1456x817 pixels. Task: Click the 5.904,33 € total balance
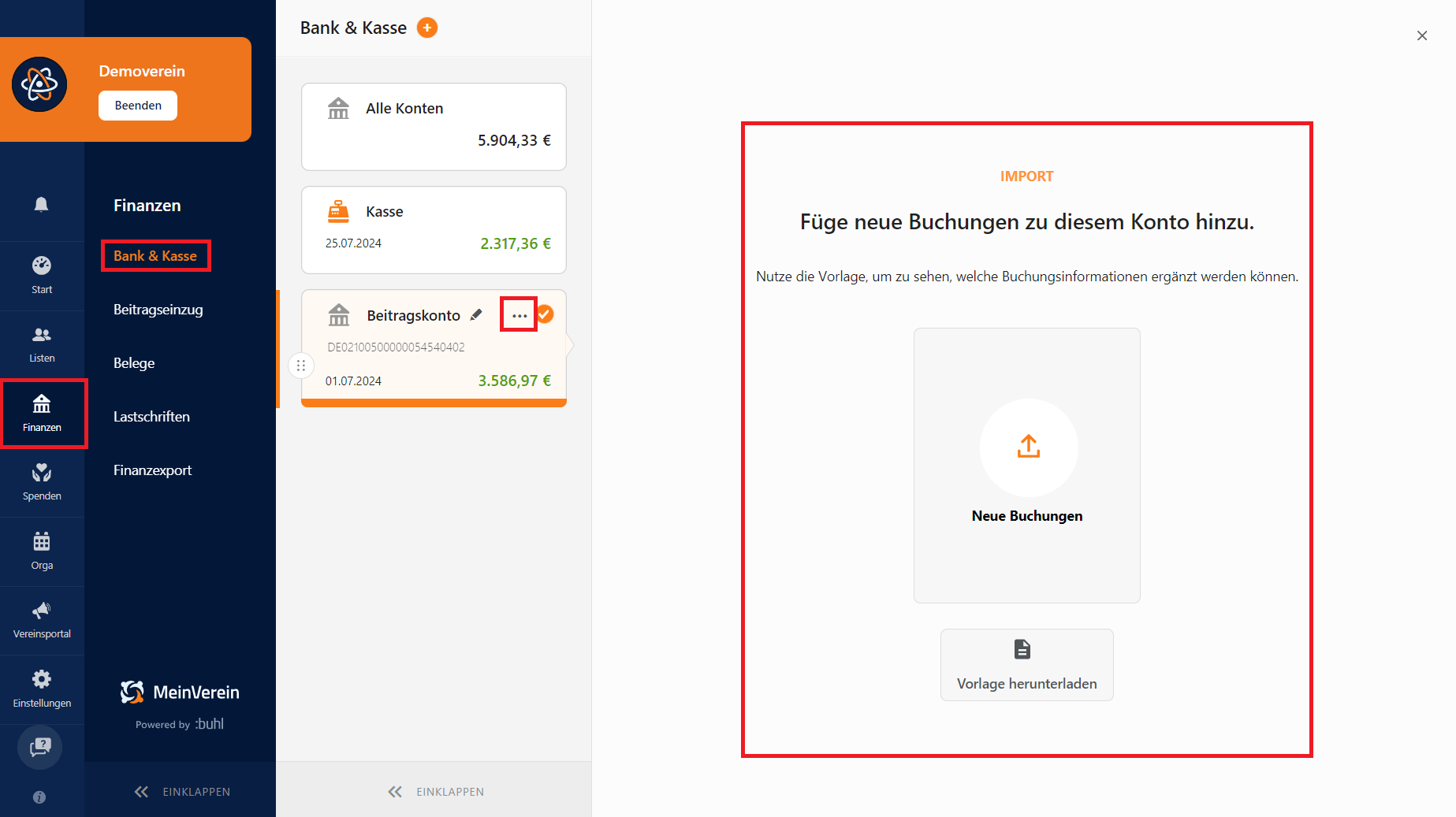click(514, 140)
